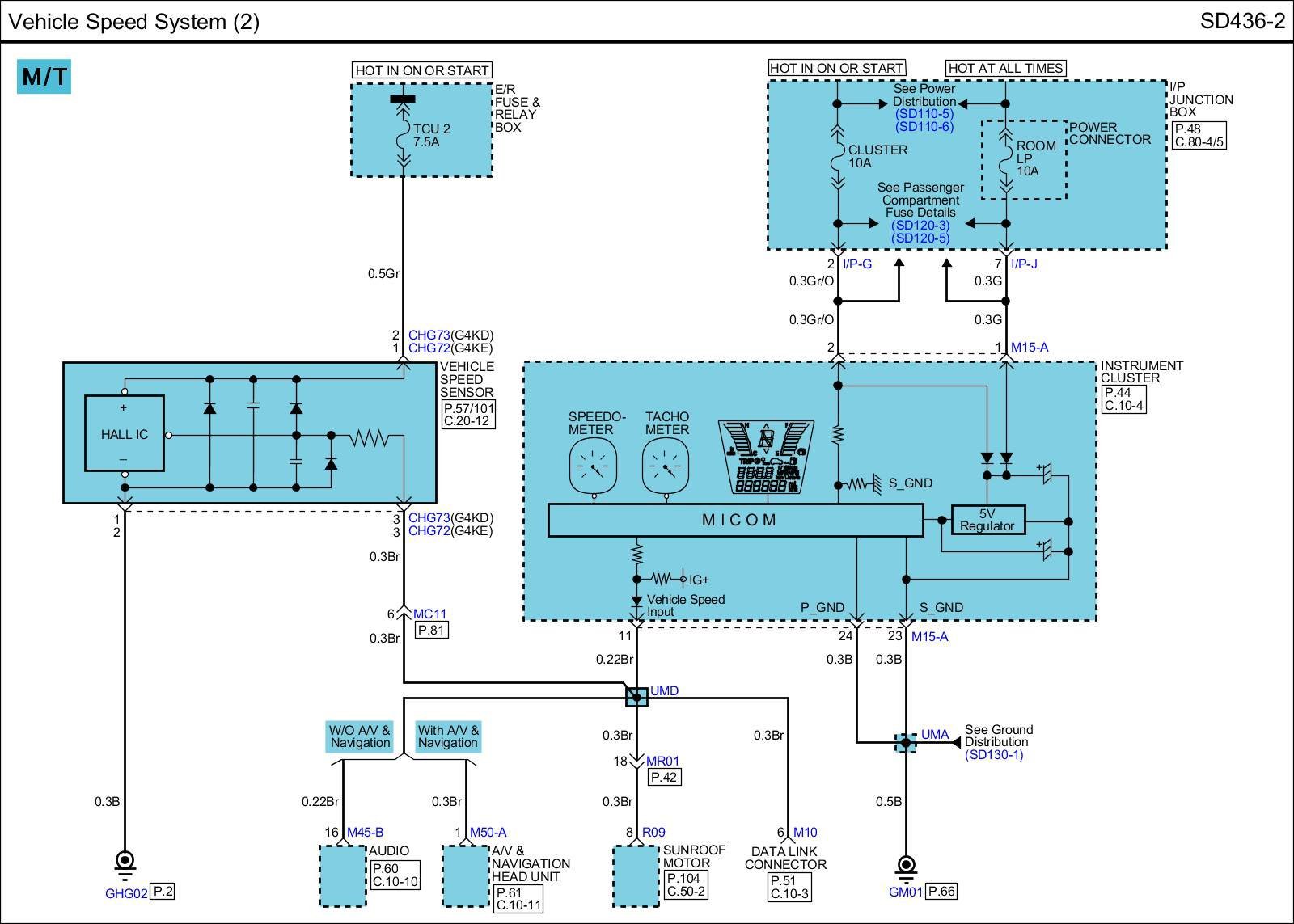Click the P.57/101 C.20-12 reference box
This screenshot has width=1294, height=924.
click(x=468, y=416)
